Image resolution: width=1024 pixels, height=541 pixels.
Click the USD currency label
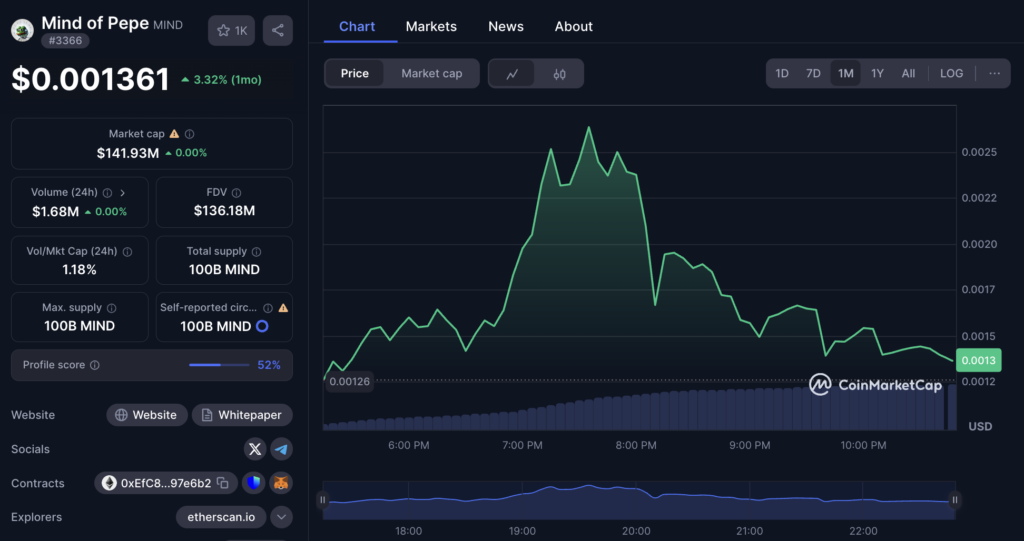click(x=980, y=427)
